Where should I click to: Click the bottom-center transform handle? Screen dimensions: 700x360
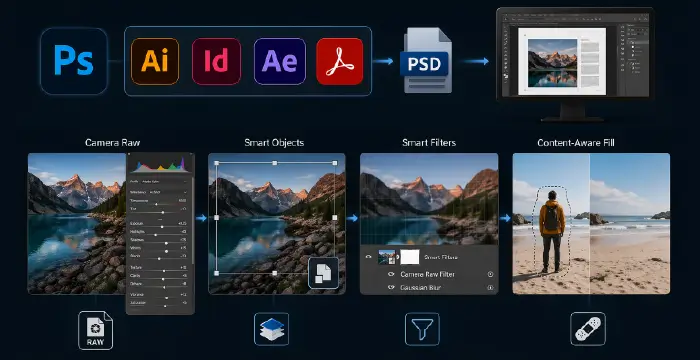275,273
